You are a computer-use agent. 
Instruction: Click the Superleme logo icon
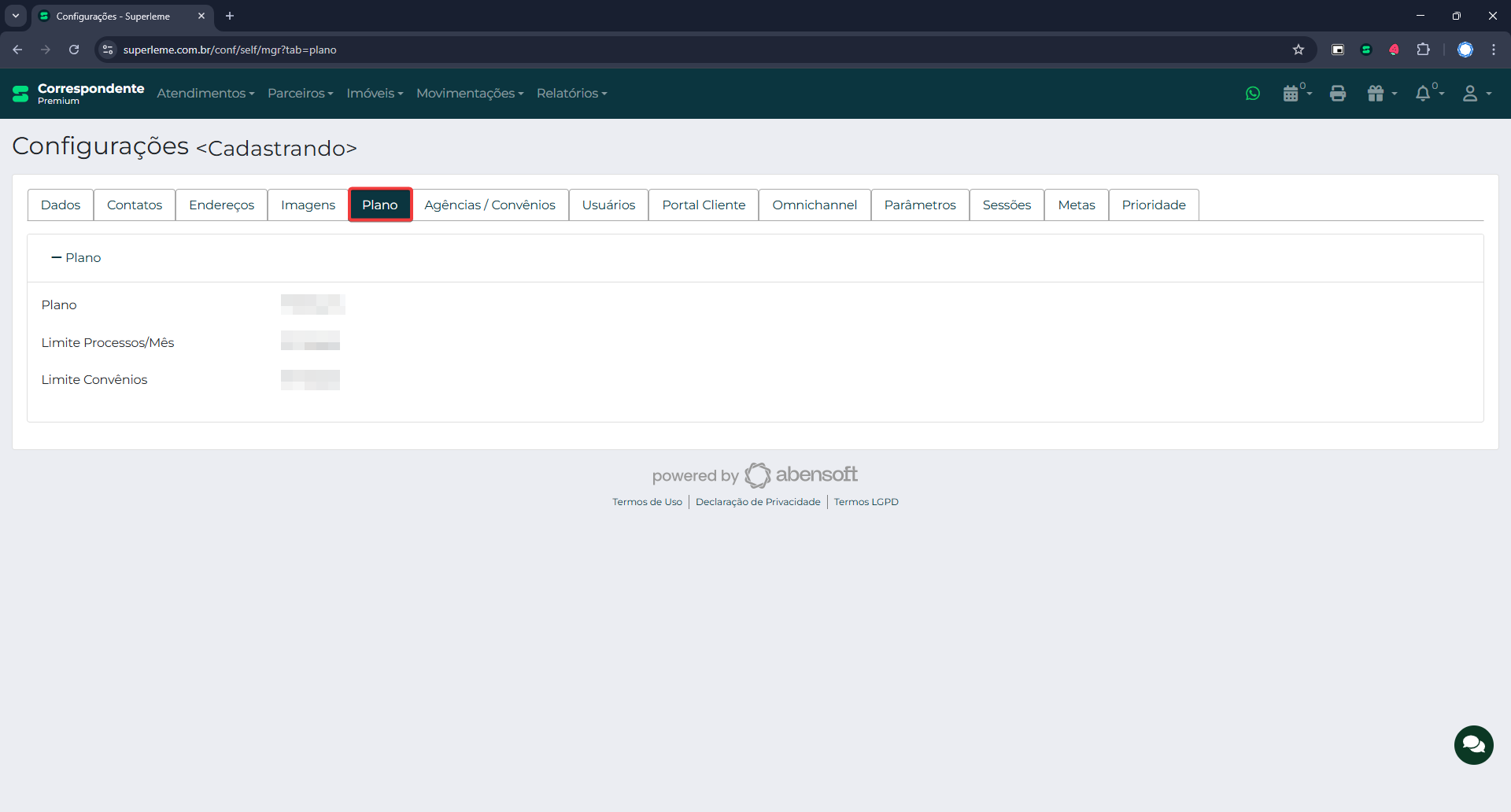[x=20, y=94]
